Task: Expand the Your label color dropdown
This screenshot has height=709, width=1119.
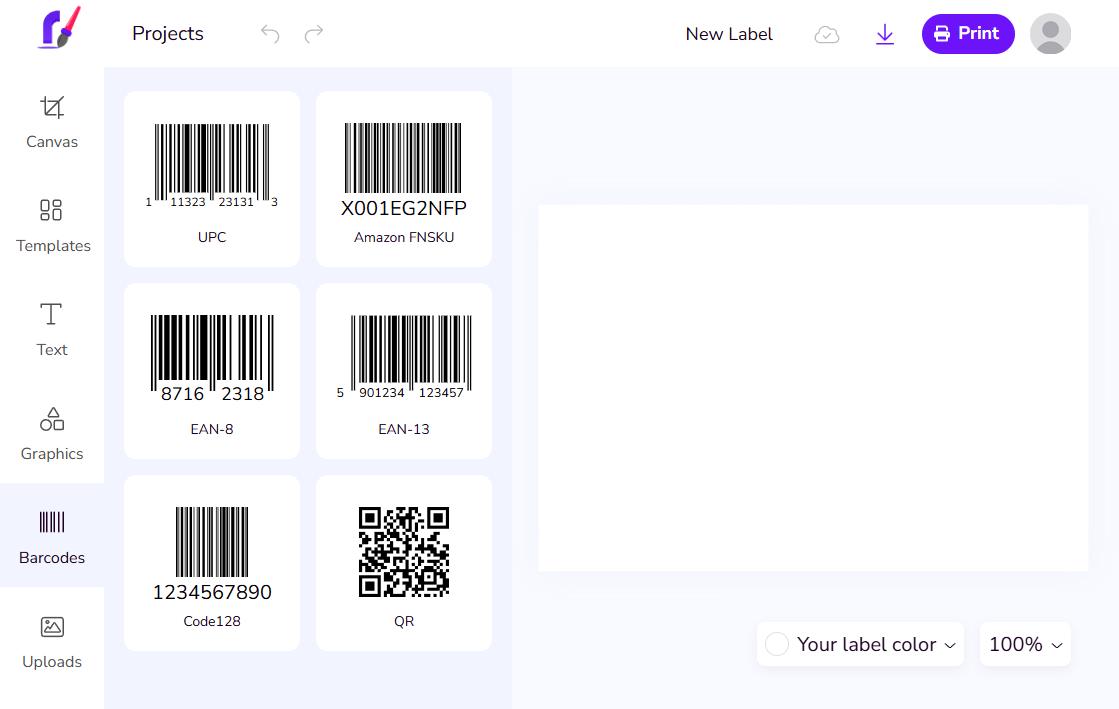Action: 861,645
